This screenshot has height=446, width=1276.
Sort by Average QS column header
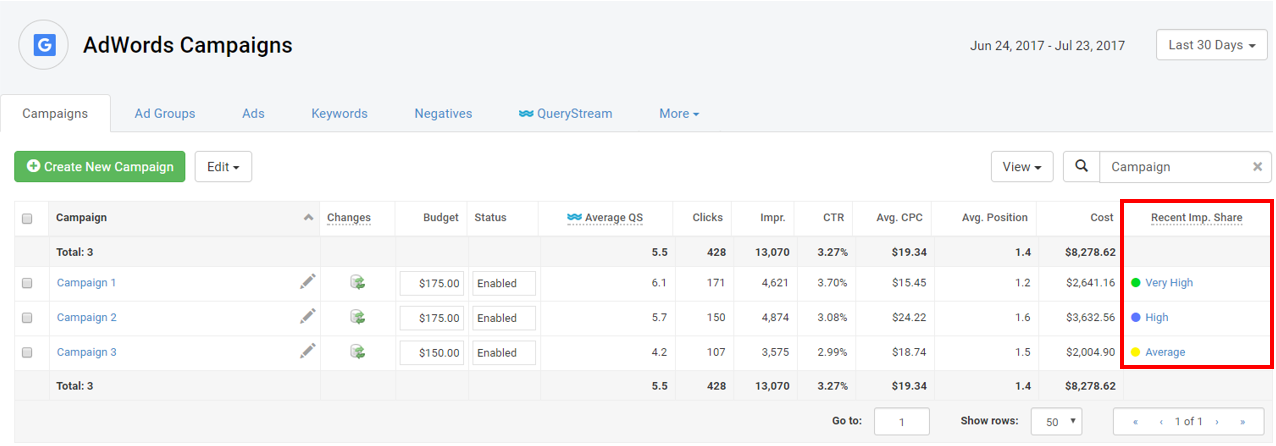tap(614, 218)
